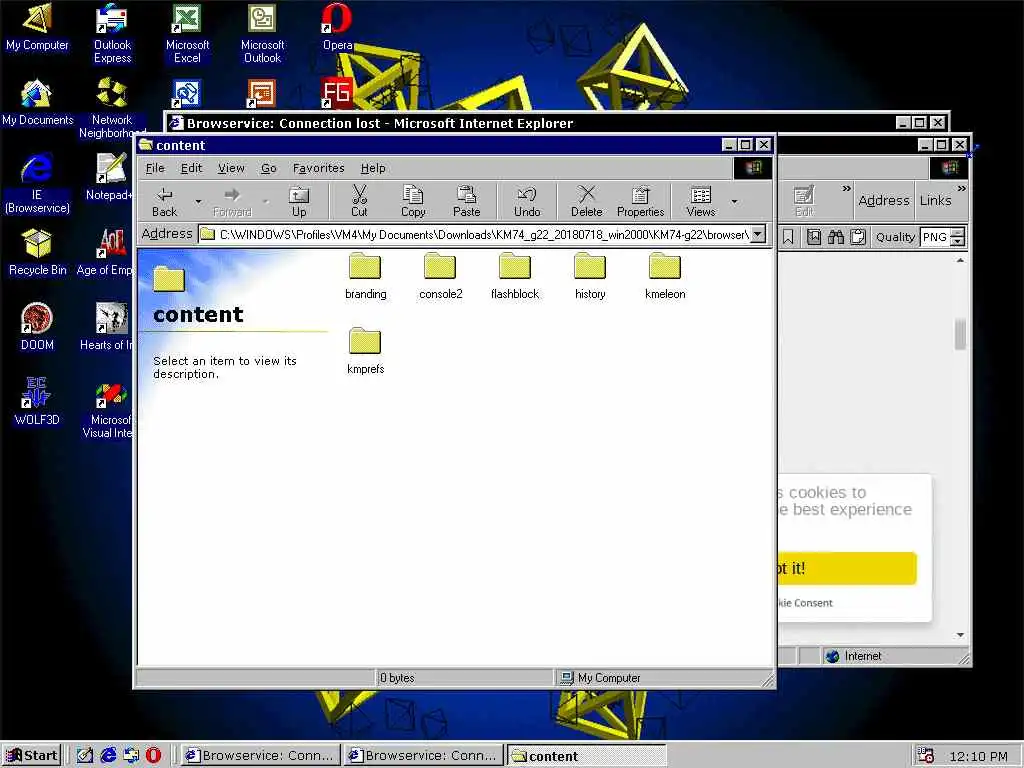
Task: Click IE window scrollbar down arrow
Action: click(x=960, y=634)
